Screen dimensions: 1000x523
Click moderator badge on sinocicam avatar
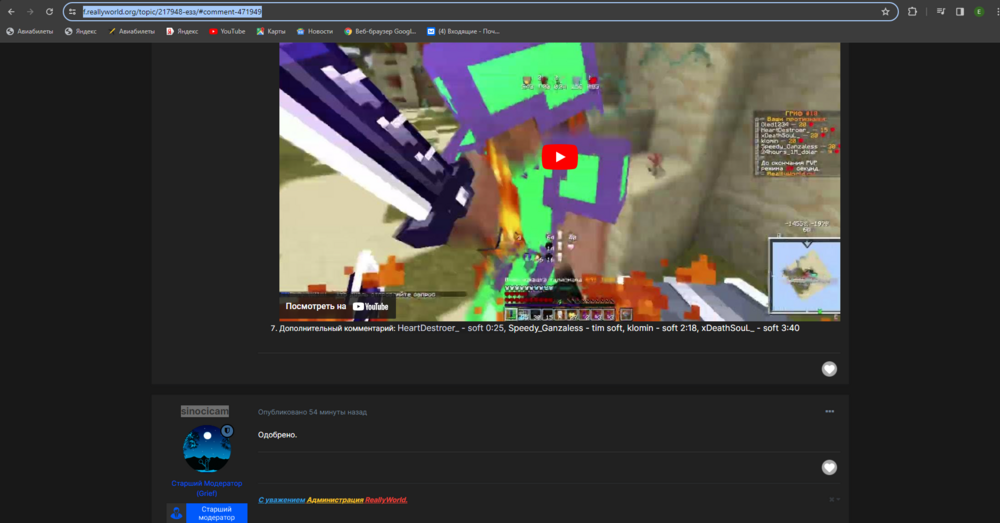pos(227,431)
